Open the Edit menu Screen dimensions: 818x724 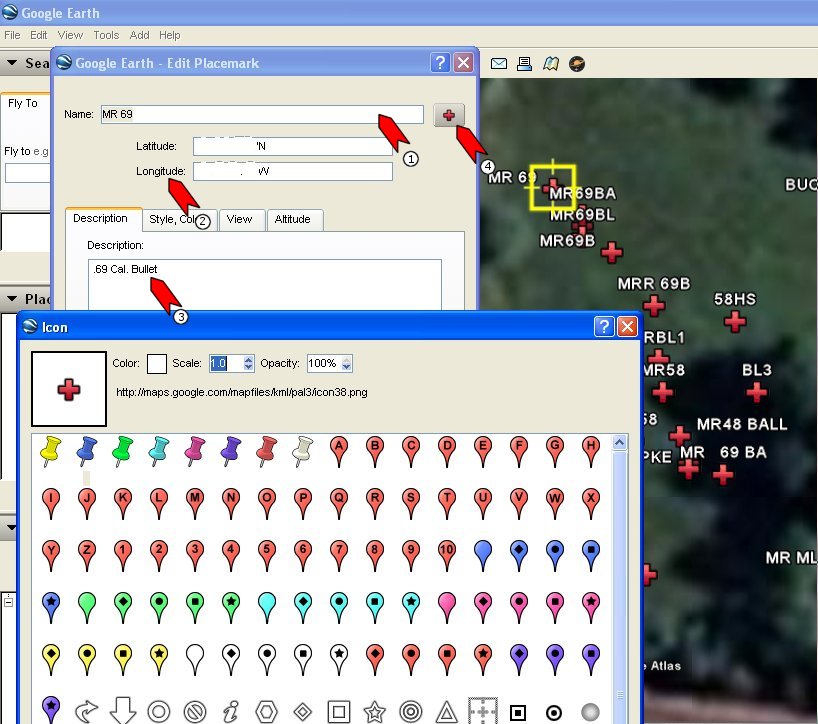click(x=39, y=35)
